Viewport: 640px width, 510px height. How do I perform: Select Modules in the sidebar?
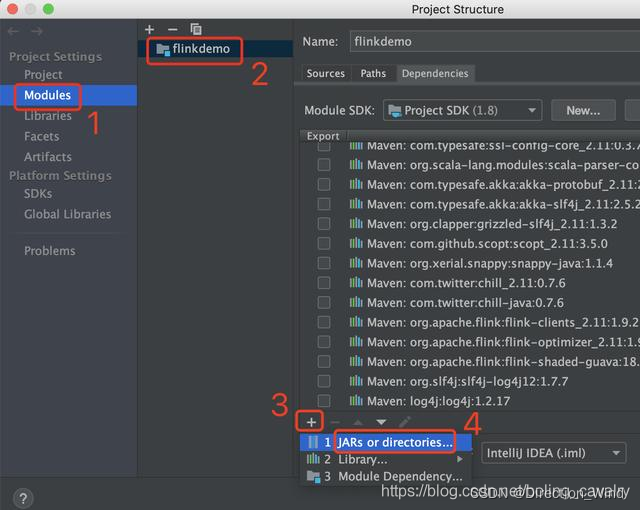(69, 95)
